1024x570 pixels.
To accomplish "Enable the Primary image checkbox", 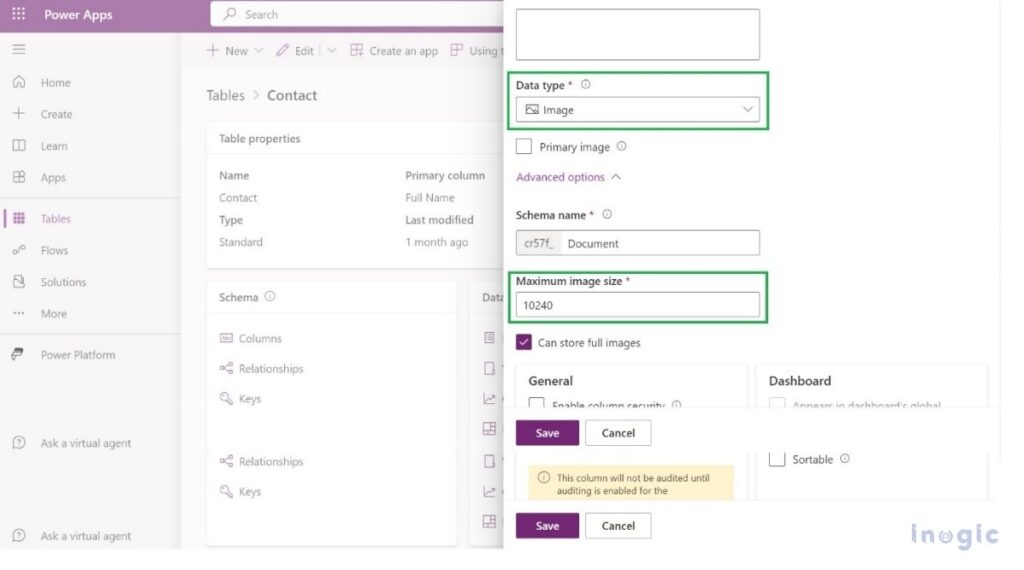I will tap(524, 147).
